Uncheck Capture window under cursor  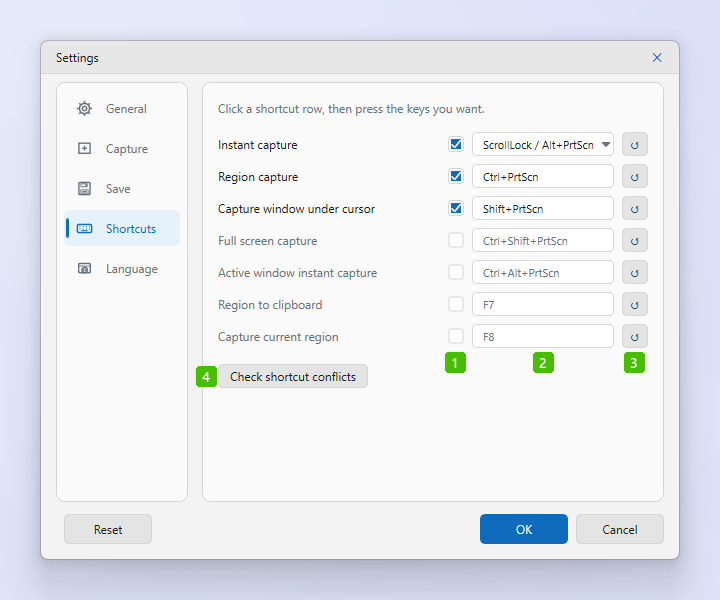click(x=456, y=208)
